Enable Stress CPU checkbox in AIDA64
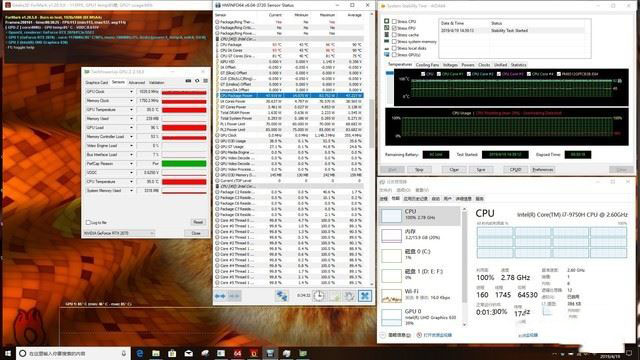This screenshot has height=360, width=640. [394, 21]
